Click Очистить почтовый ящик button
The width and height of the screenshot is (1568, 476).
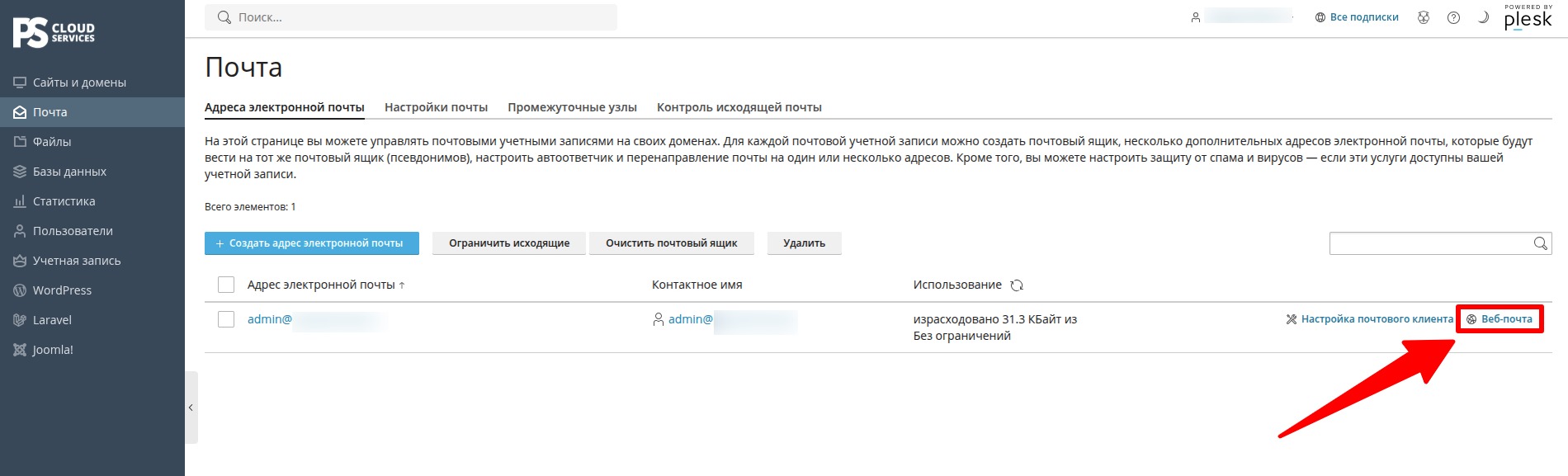(x=672, y=243)
